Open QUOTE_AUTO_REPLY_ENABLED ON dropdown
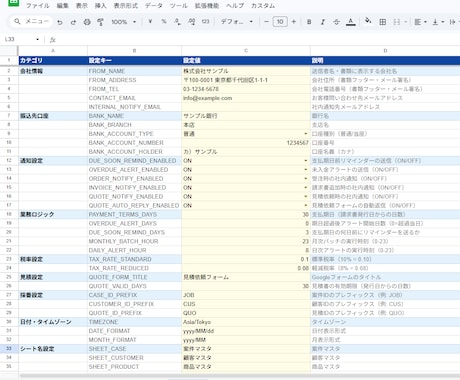This screenshot has height=380, width=460. [x=306, y=206]
